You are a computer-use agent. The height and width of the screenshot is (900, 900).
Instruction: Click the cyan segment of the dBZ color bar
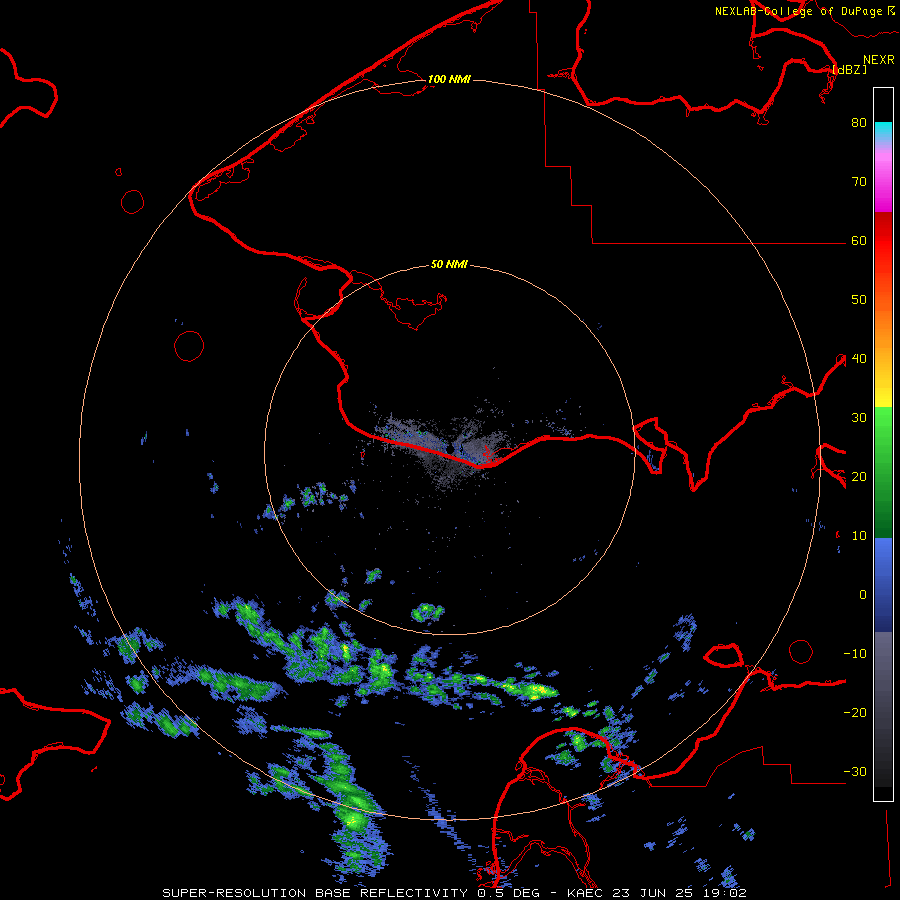(883, 131)
